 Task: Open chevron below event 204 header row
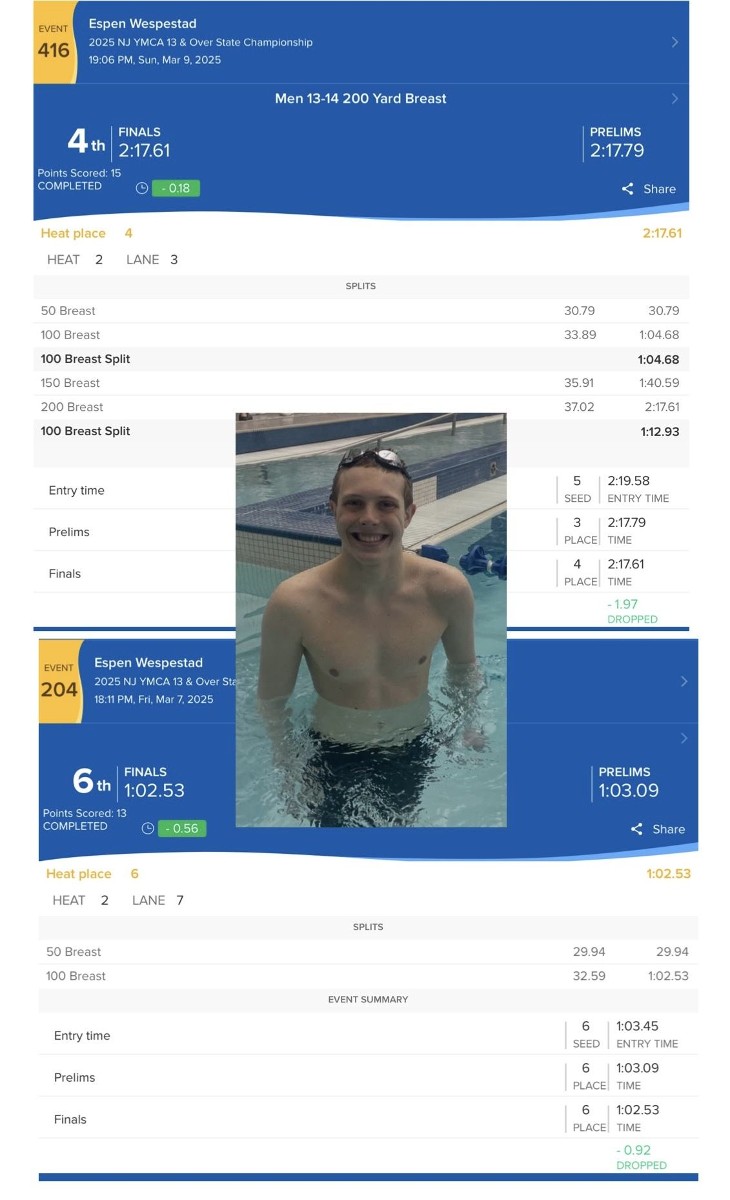pyautogui.click(x=684, y=738)
